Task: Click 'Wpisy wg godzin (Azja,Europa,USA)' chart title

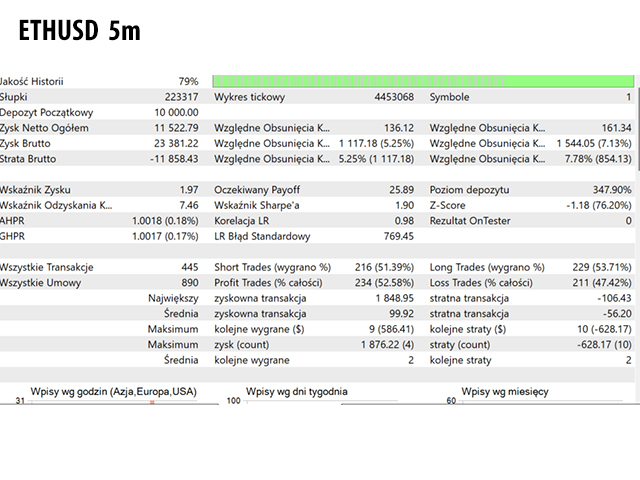Action: [x=113, y=392]
